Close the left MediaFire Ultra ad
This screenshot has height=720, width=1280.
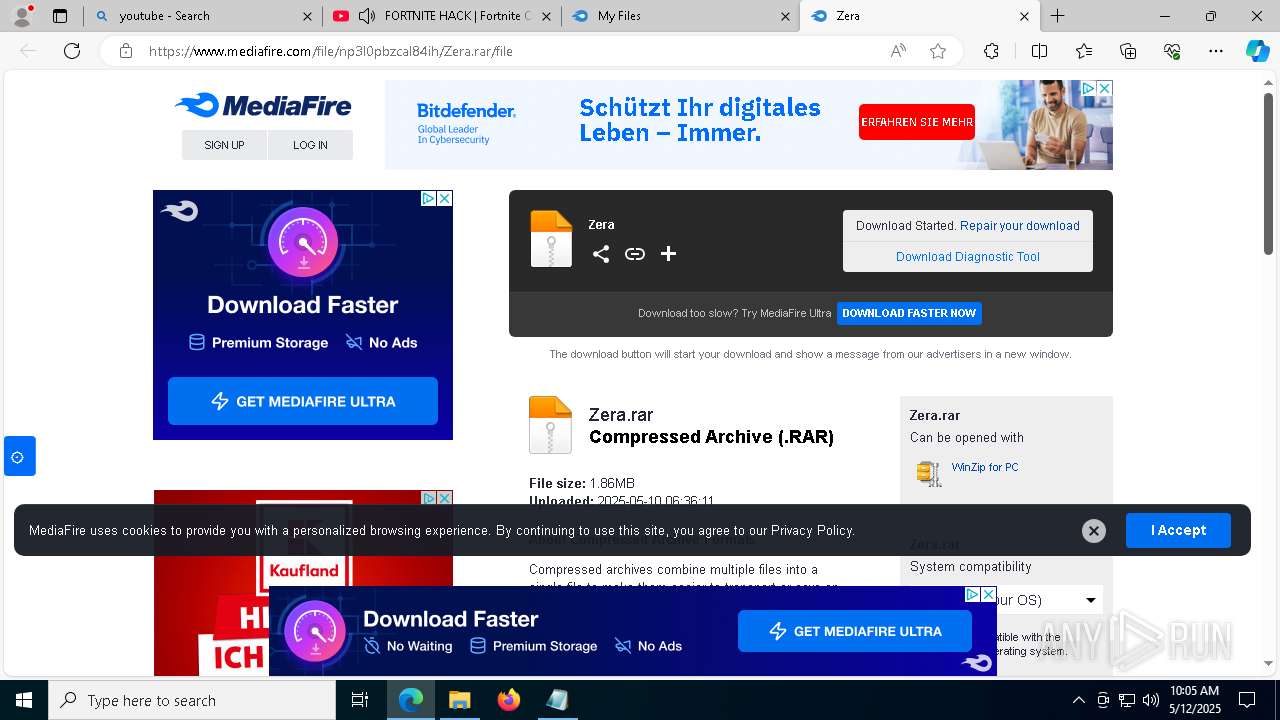445,199
